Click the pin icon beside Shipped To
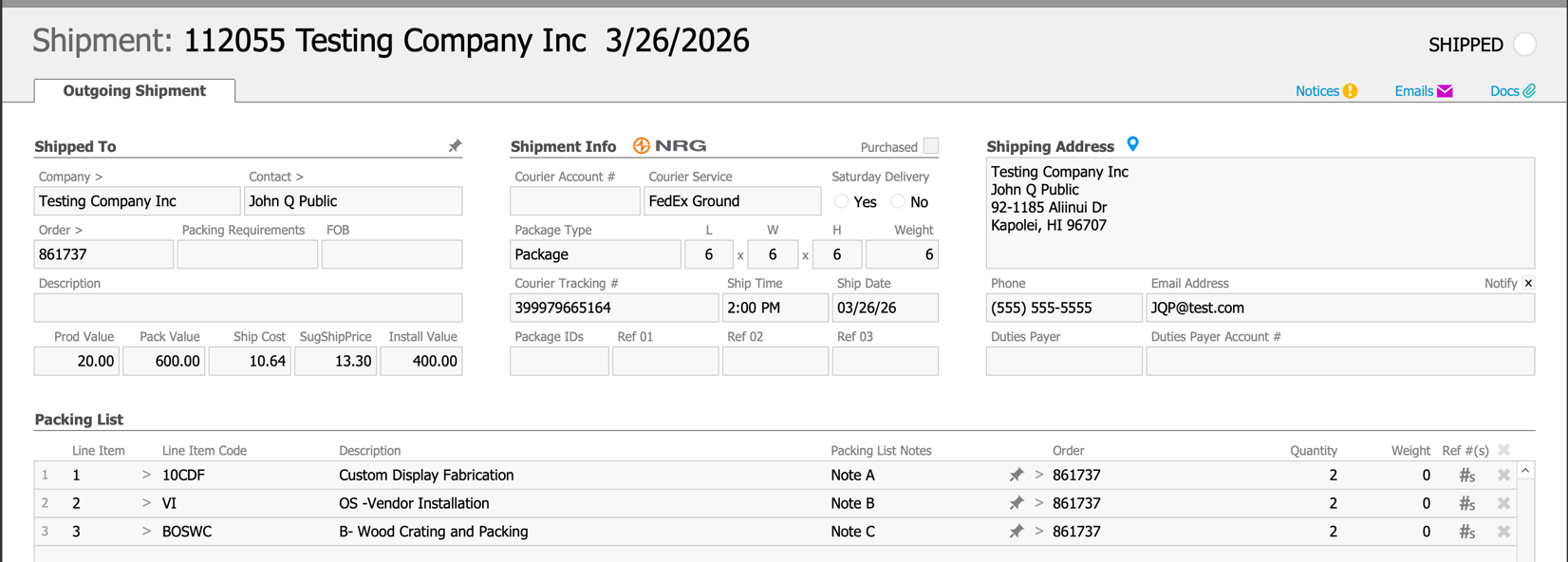The width and height of the screenshot is (1568, 562). 455,146
